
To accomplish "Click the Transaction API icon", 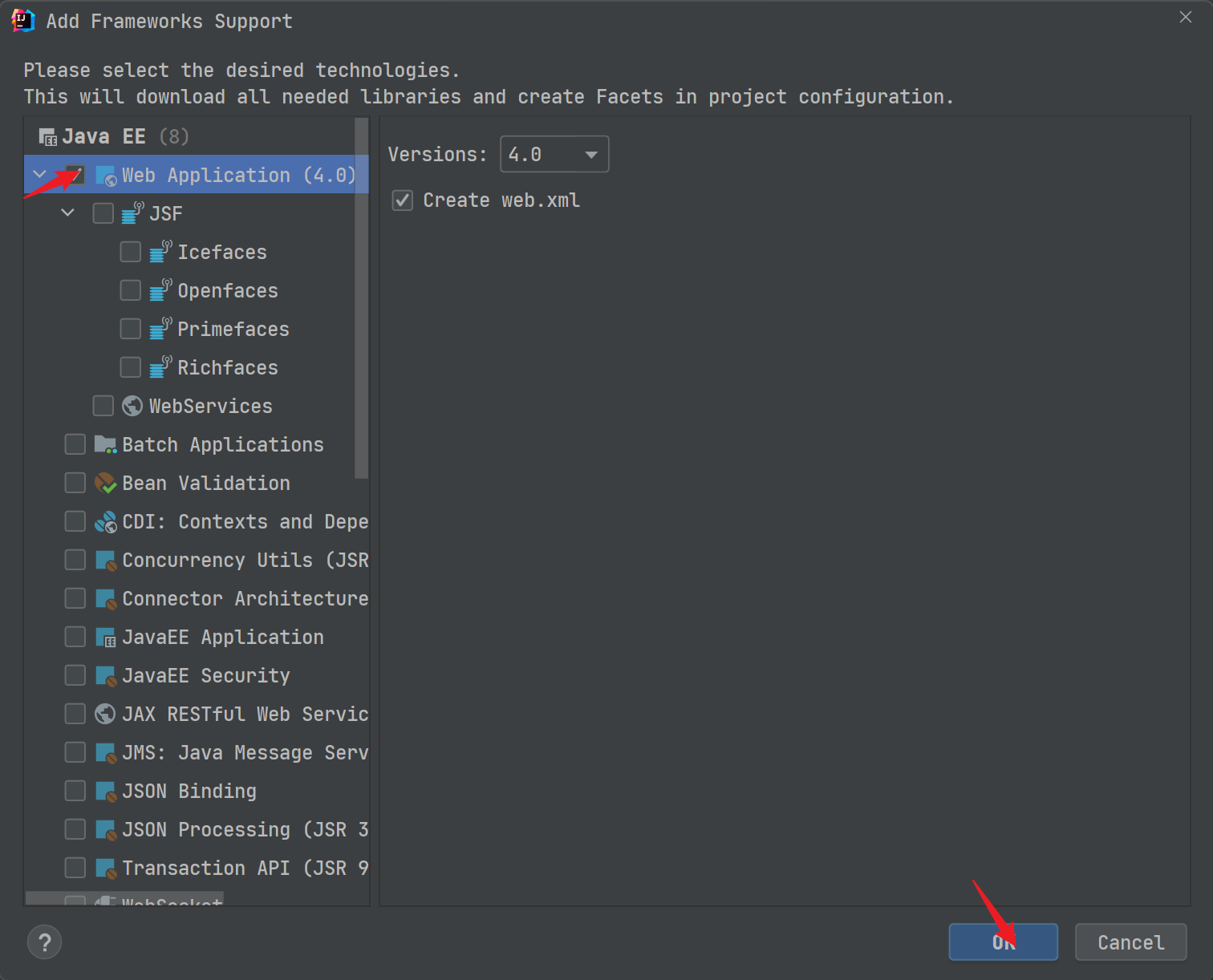I will pos(106,868).
